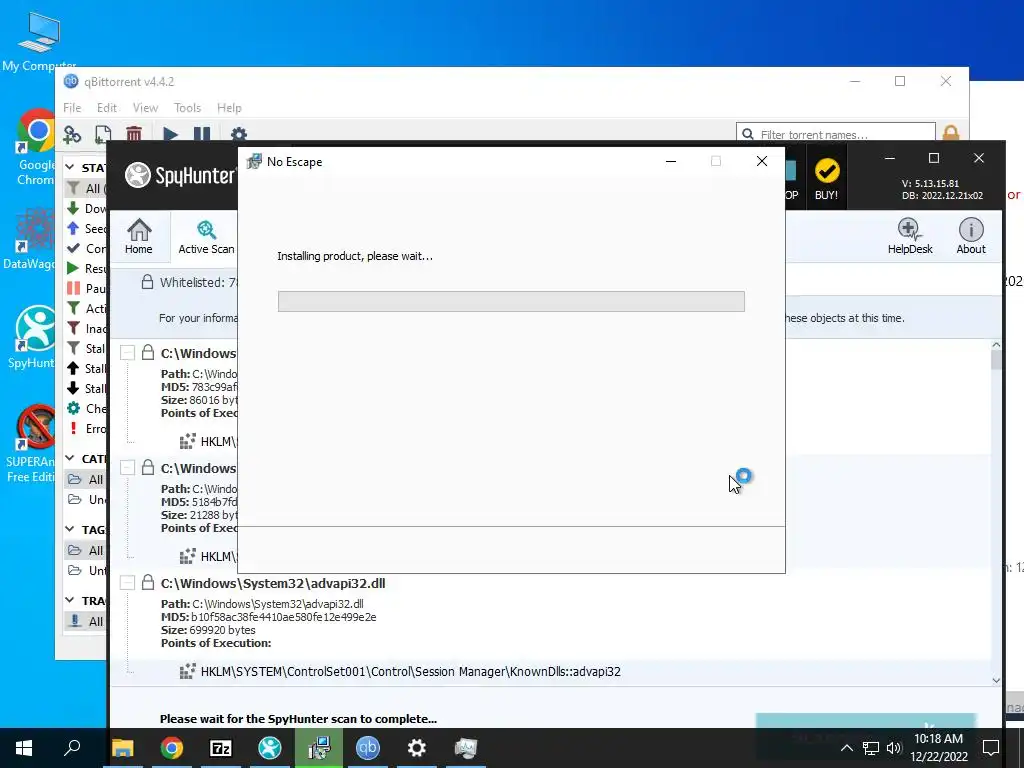1024x768 pixels.
Task: Select Resumed status filter in qBittorrent
Action: coord(86,268)
